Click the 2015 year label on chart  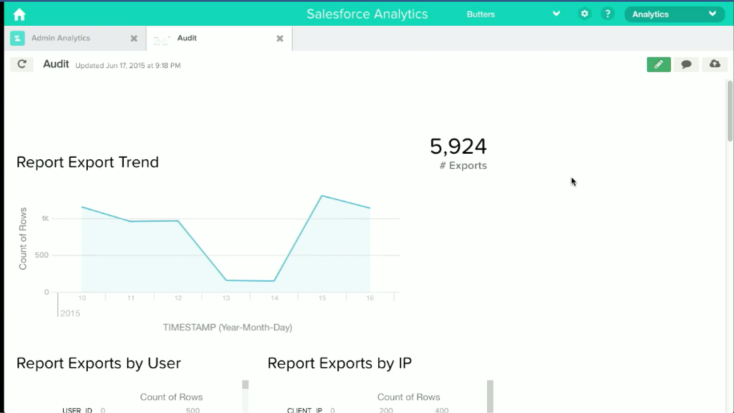point(70,313)
